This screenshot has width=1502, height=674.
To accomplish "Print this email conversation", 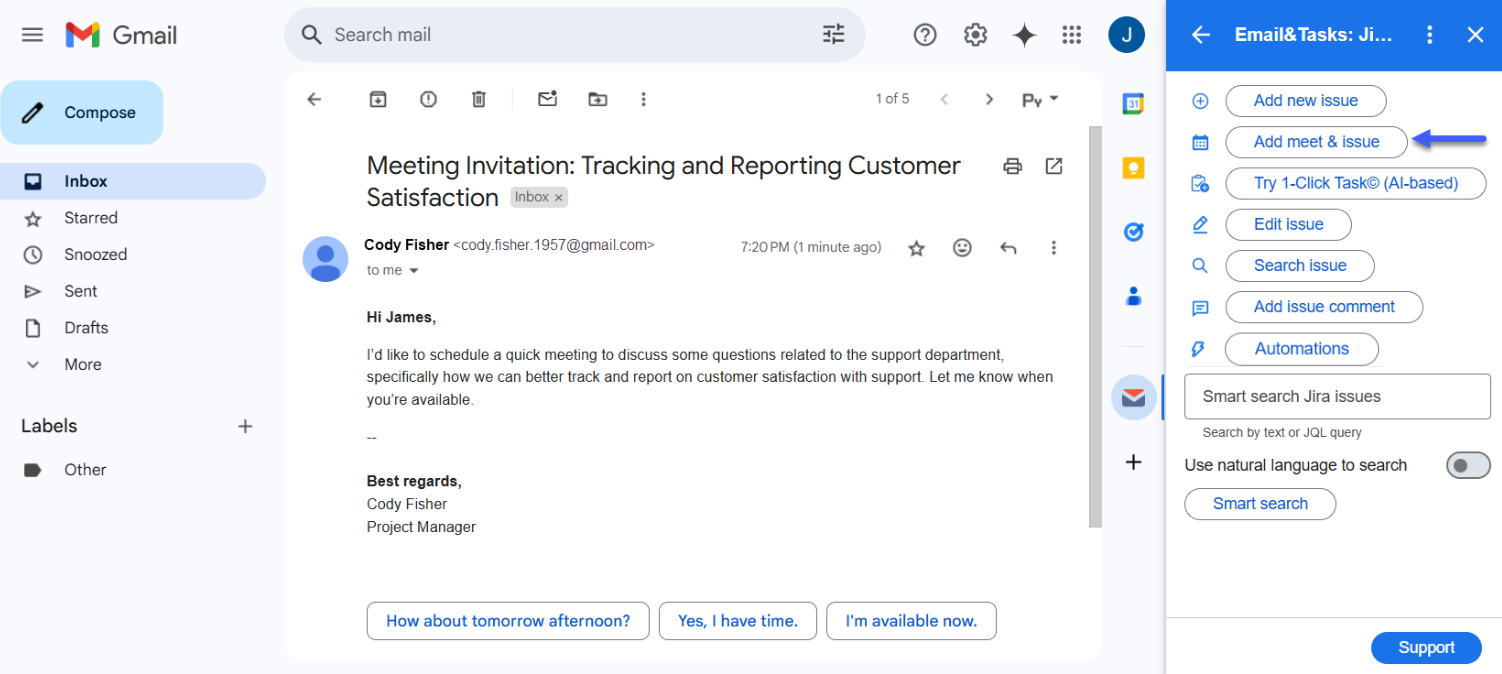I will pos(1012,166).
